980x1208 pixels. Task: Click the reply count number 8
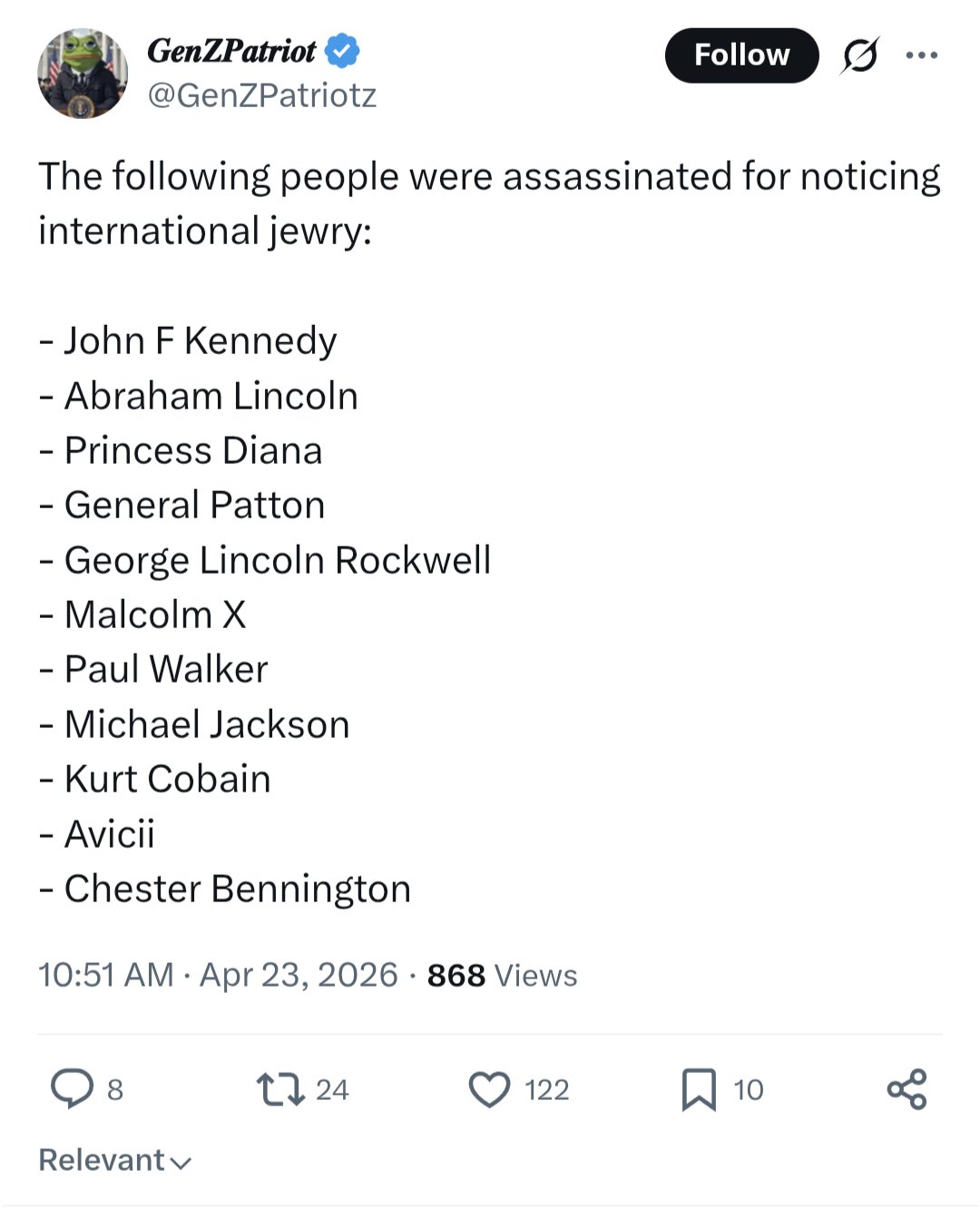click(115, 1090)
